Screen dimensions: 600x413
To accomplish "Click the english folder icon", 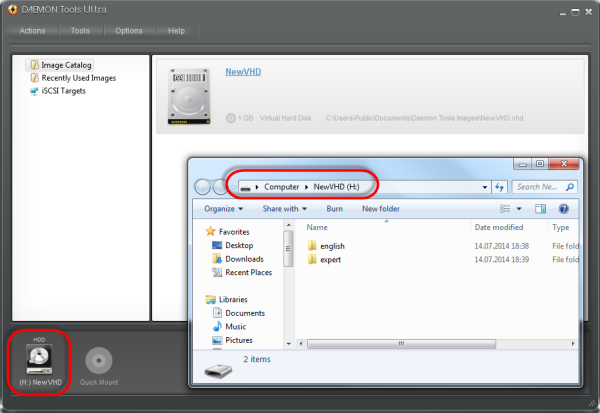I will point(312,246).
